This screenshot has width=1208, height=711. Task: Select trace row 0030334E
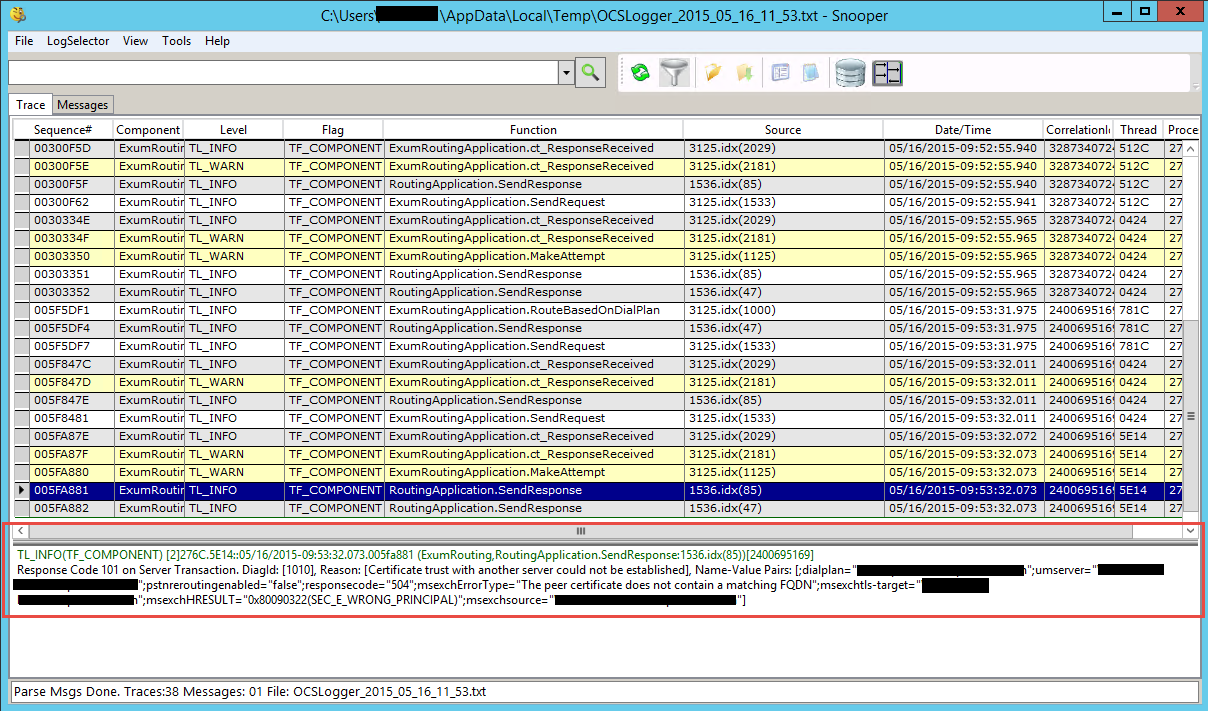coord(598,220)
